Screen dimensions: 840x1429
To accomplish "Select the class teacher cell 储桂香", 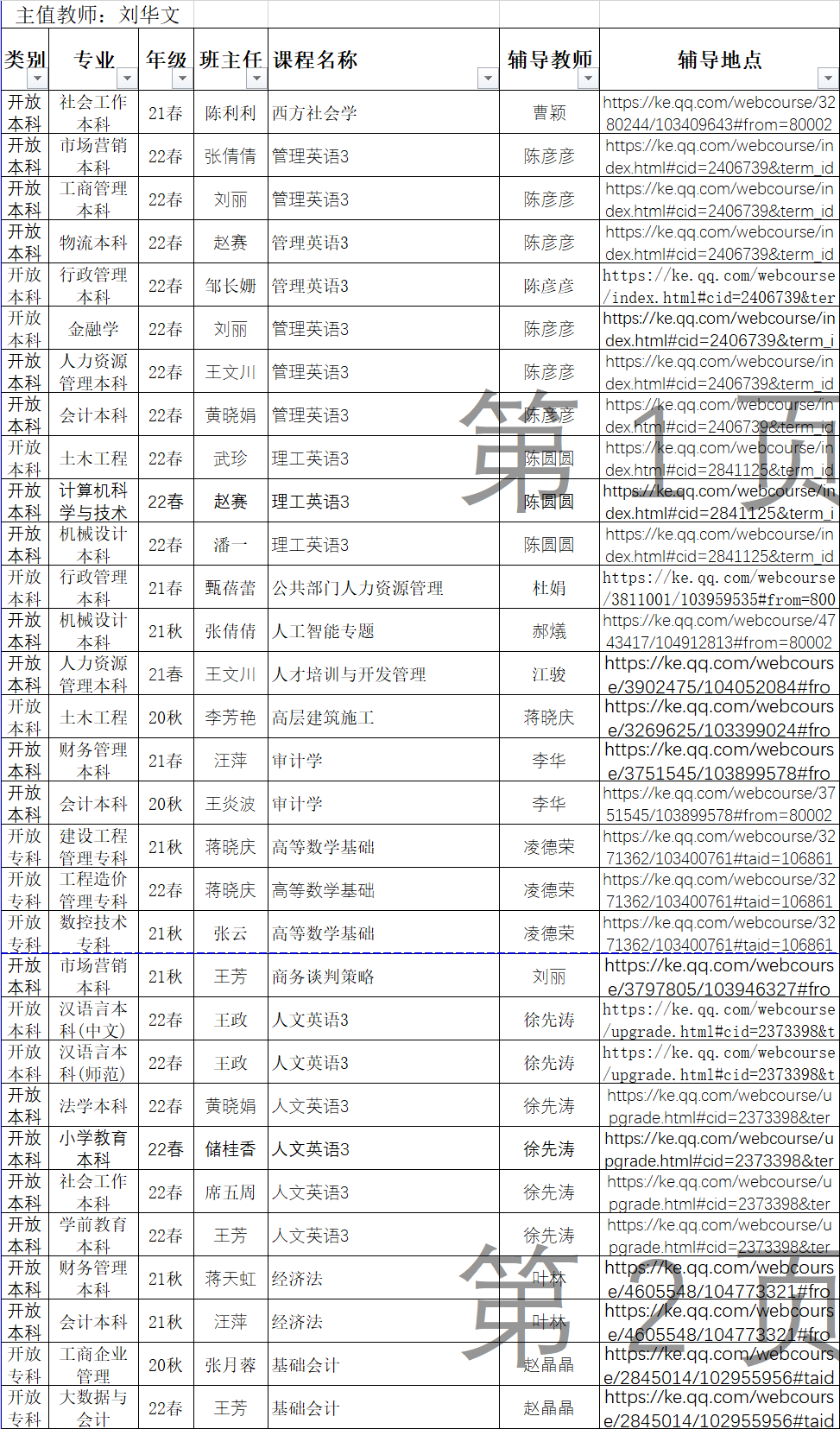I will (231, 1148).
